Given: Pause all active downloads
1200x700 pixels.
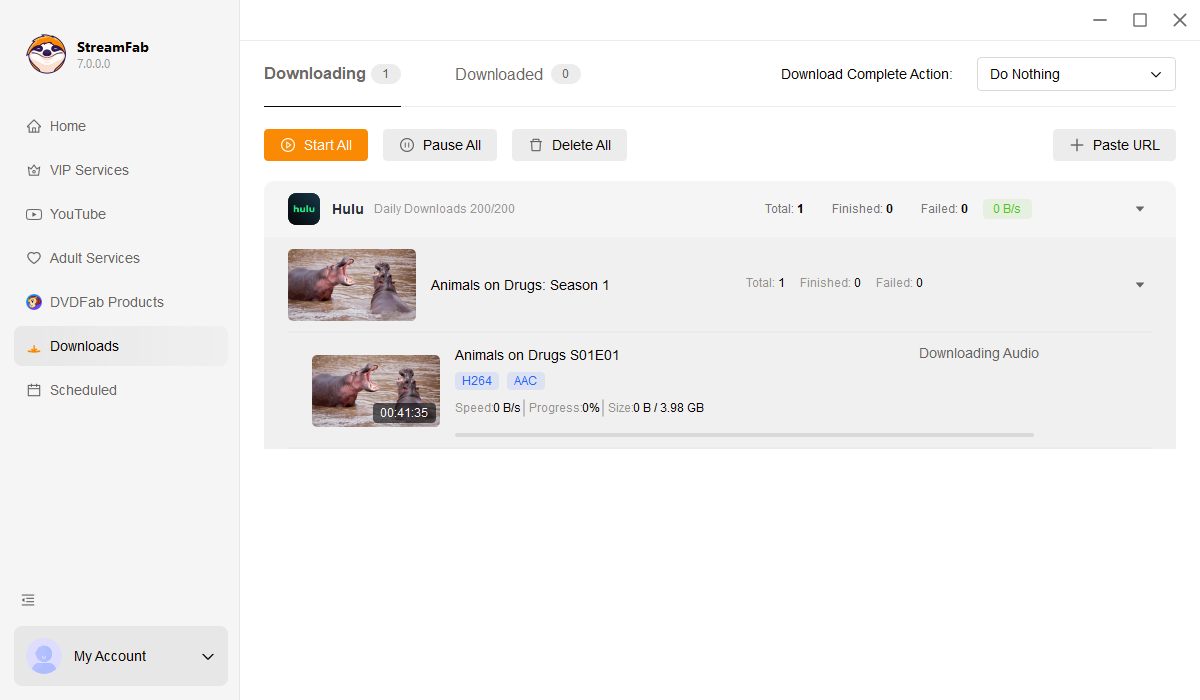Looking at the screenshot, I should (x=441, y=145).
